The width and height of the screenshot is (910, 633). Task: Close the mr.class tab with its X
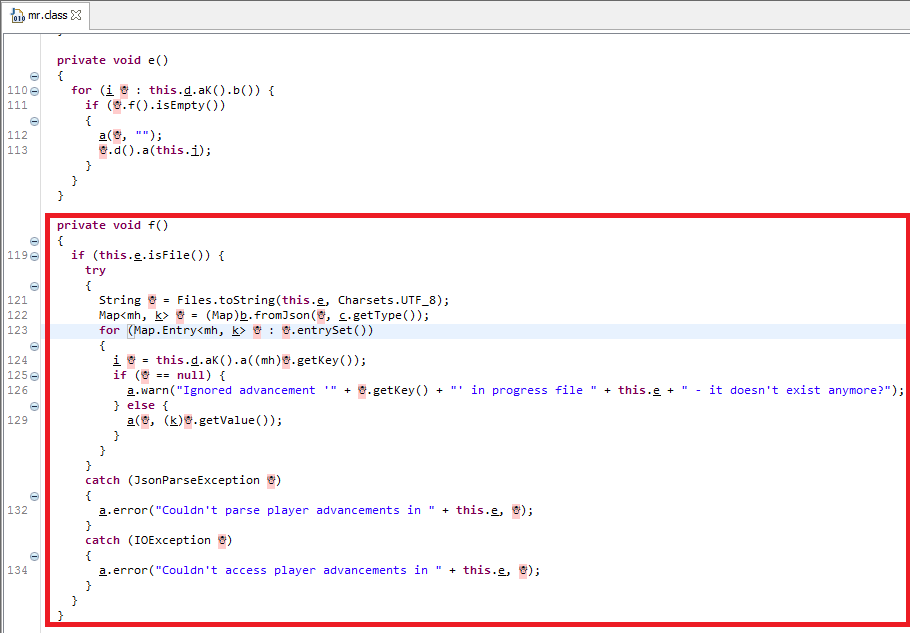(76, 16)
